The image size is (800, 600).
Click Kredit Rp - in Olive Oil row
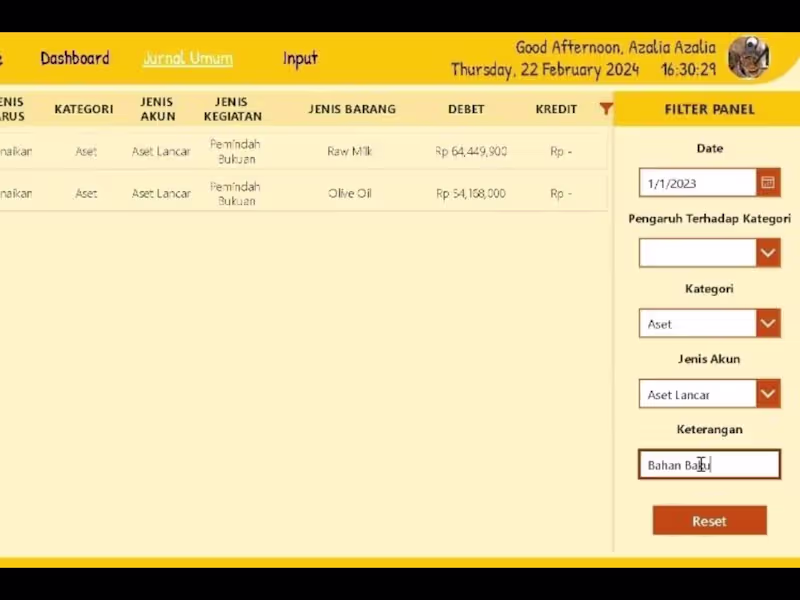561,193
